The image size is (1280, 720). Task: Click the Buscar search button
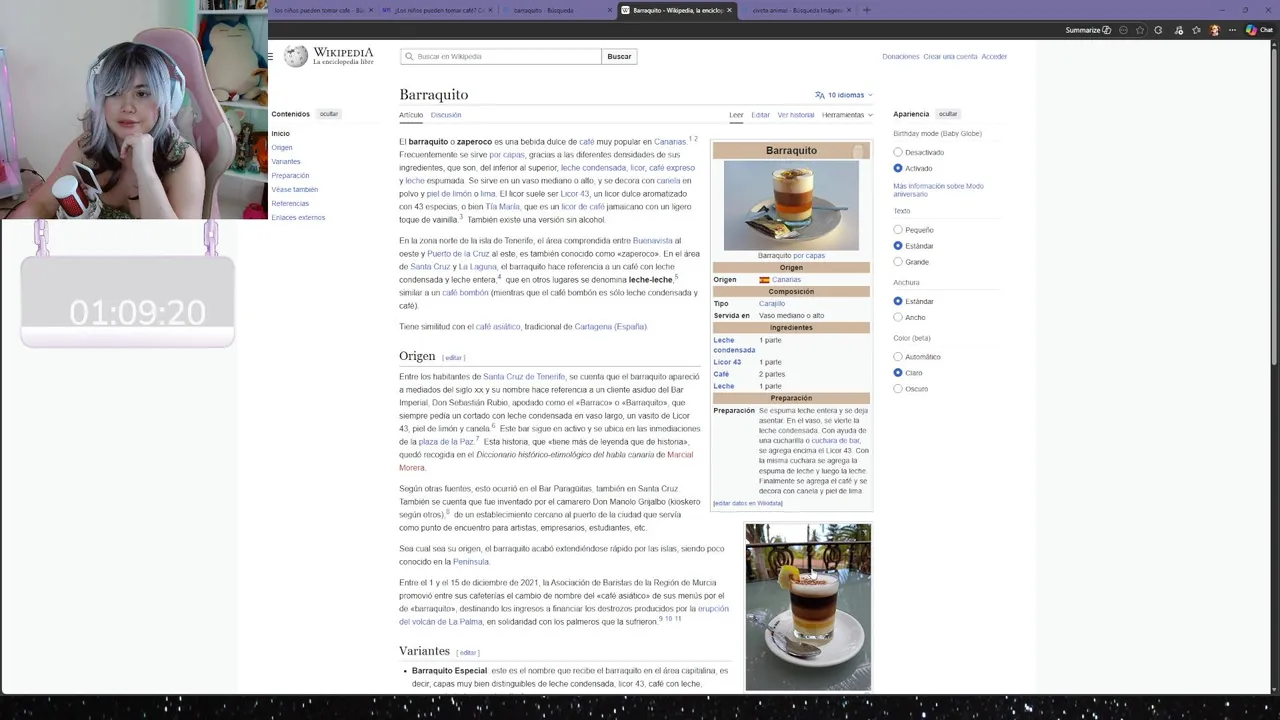tap(619, 57)
